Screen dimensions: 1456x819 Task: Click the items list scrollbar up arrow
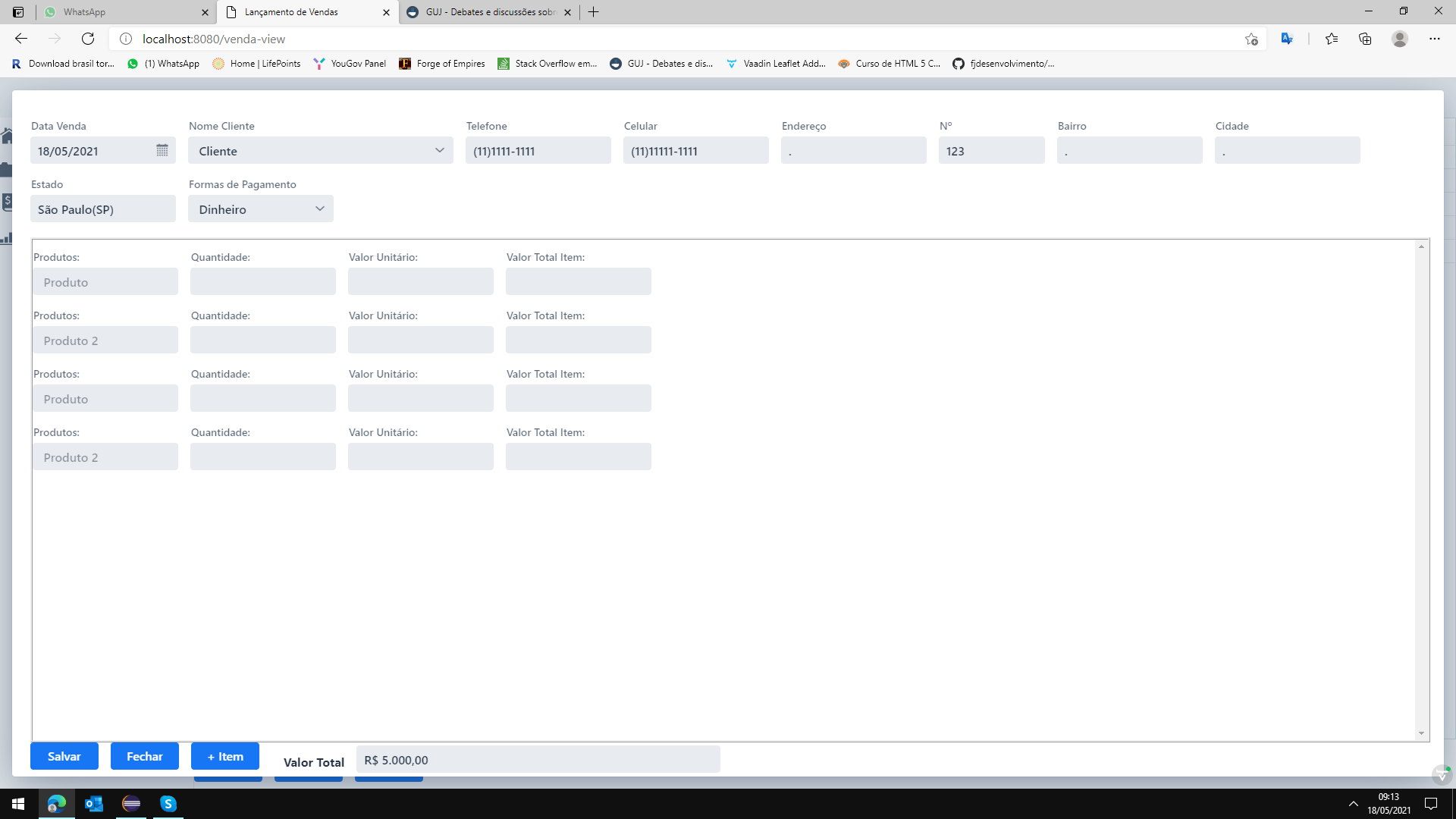pos(1421,246)
